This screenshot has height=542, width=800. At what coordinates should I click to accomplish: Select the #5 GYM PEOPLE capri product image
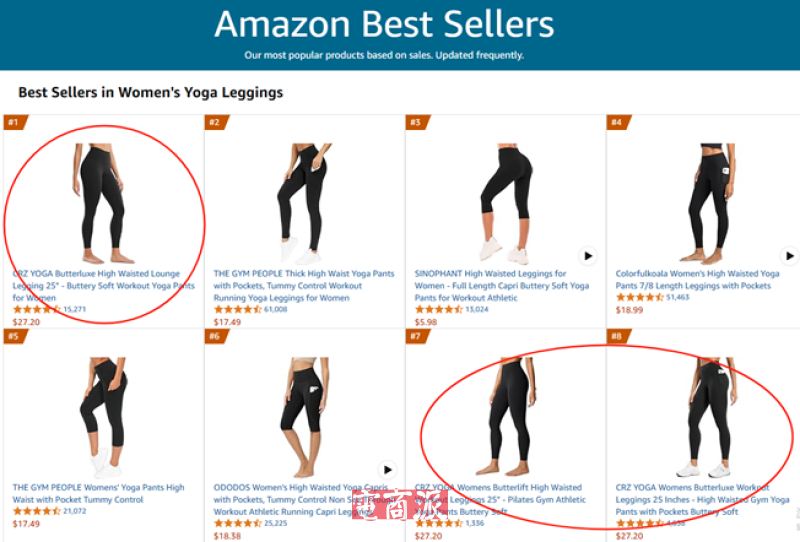pyautogui.click(x=104, y=417)
